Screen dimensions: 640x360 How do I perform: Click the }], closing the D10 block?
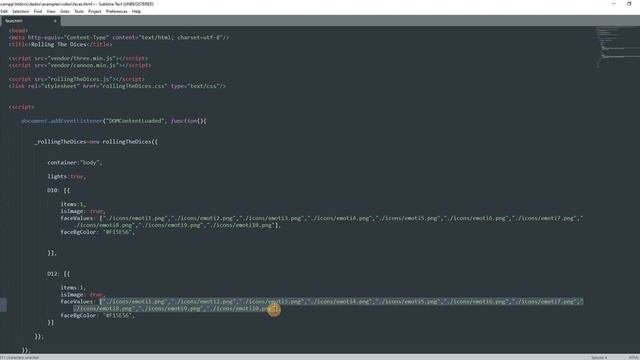(x=52, y=253)
